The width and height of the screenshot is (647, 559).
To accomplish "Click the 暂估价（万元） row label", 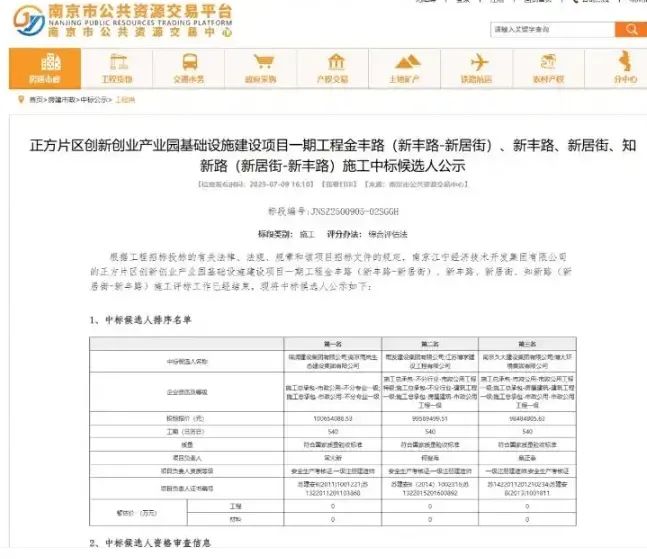I will point(138,513).
